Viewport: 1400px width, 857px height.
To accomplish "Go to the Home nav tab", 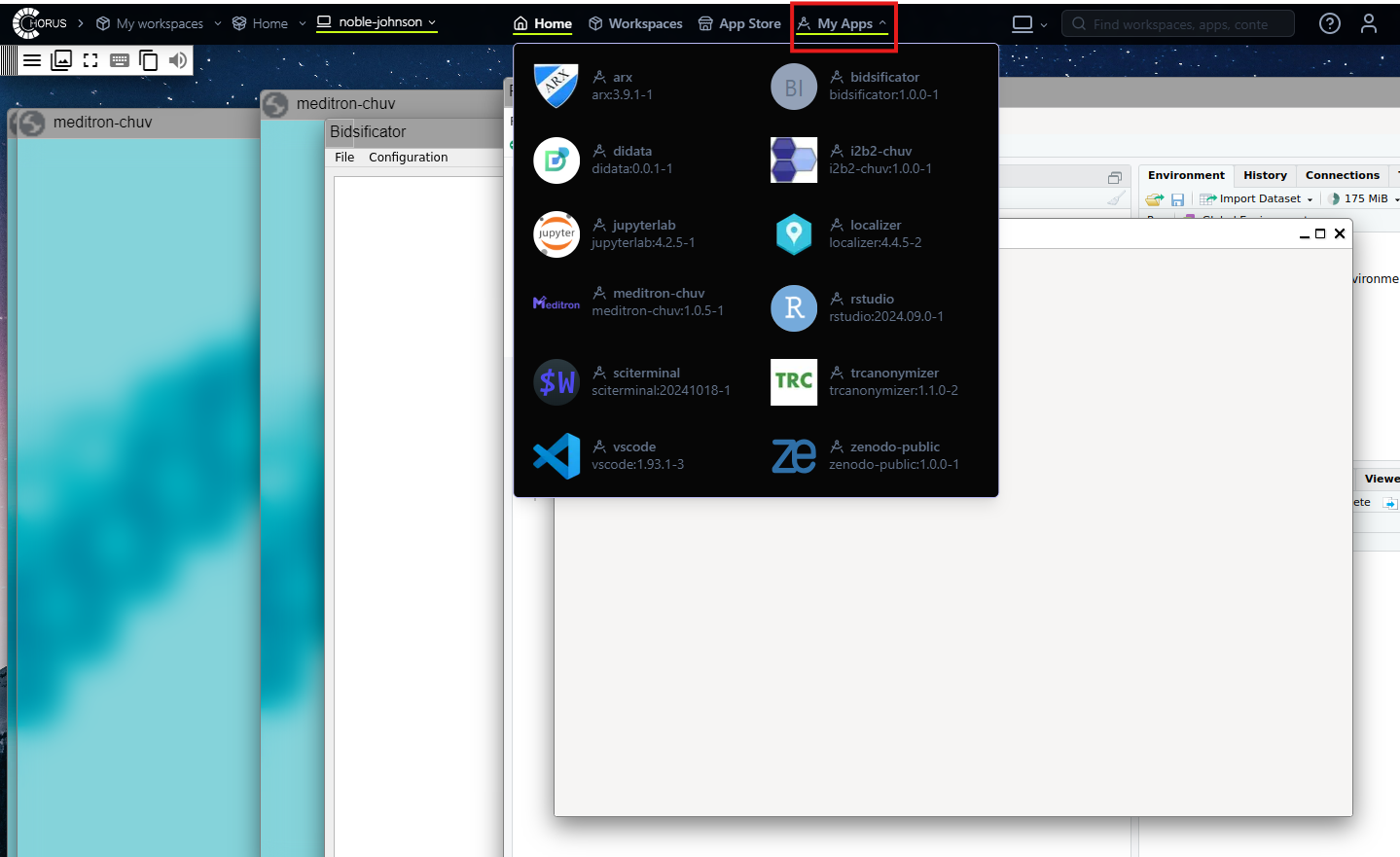I will click(x=543, y=23).
